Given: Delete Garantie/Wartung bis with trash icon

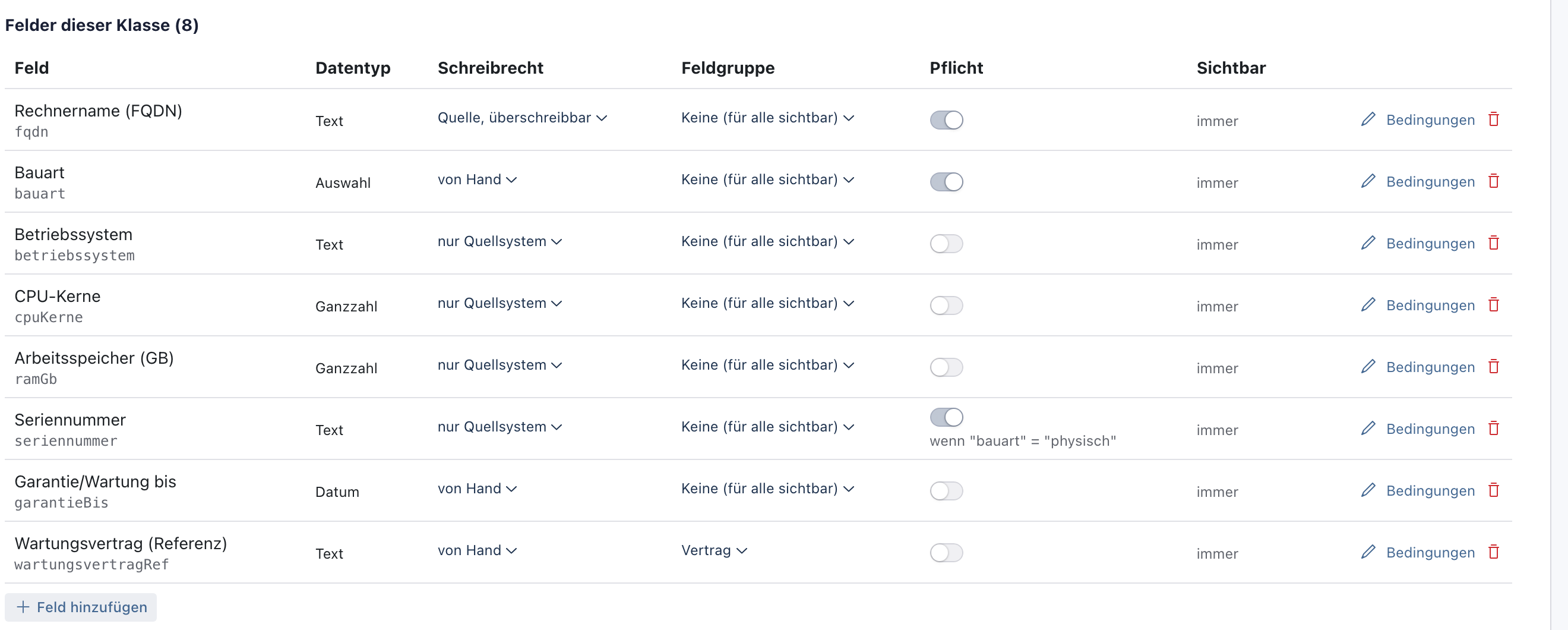Looking at the screenshot, I should pos(1493,490).
